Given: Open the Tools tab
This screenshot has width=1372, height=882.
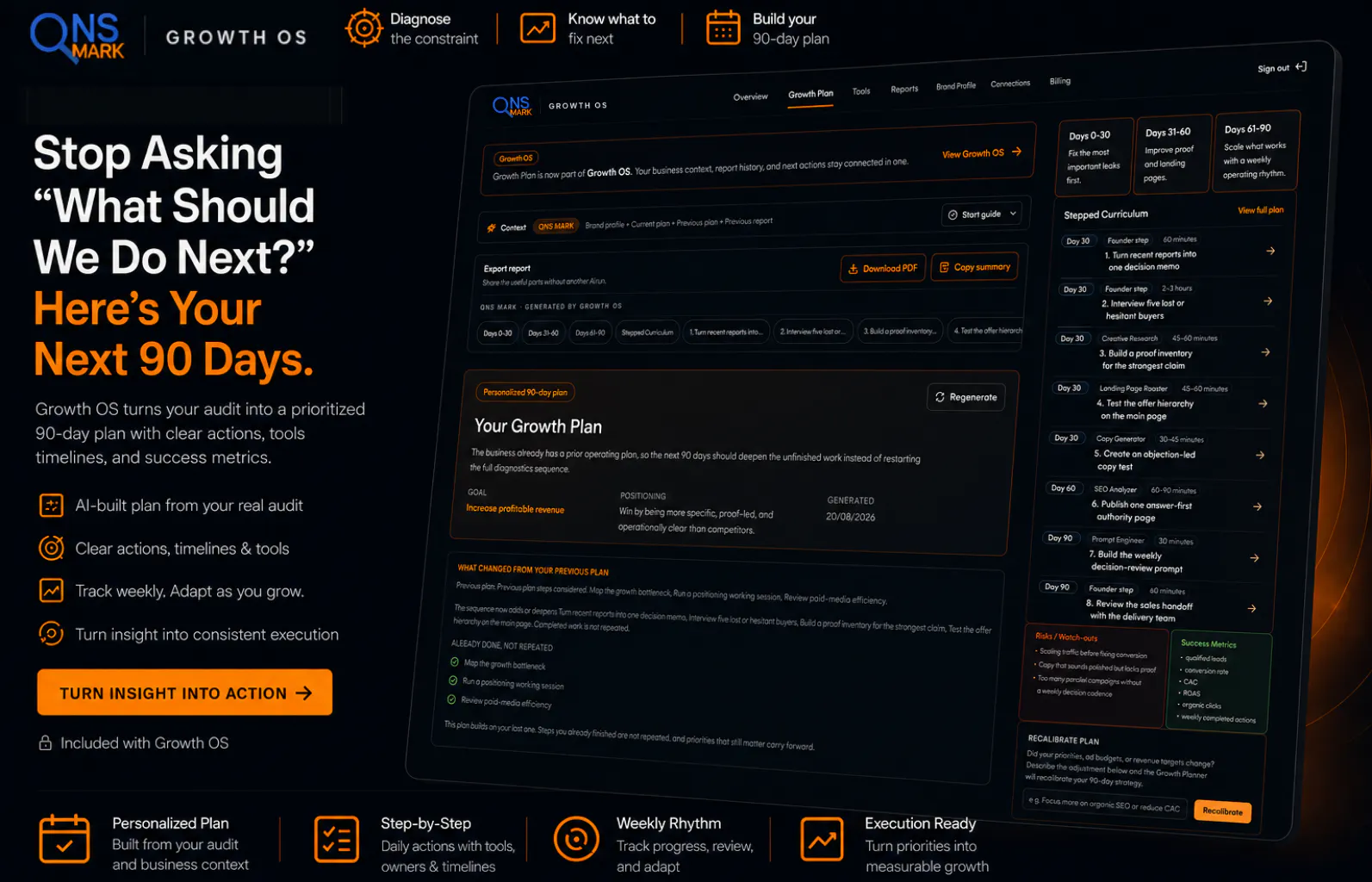Looking at the screenshot, I should click(861, 91).
